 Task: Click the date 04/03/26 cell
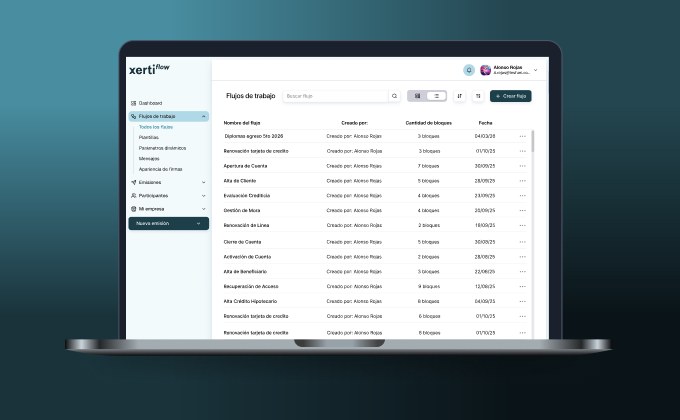tap(485, 136)
